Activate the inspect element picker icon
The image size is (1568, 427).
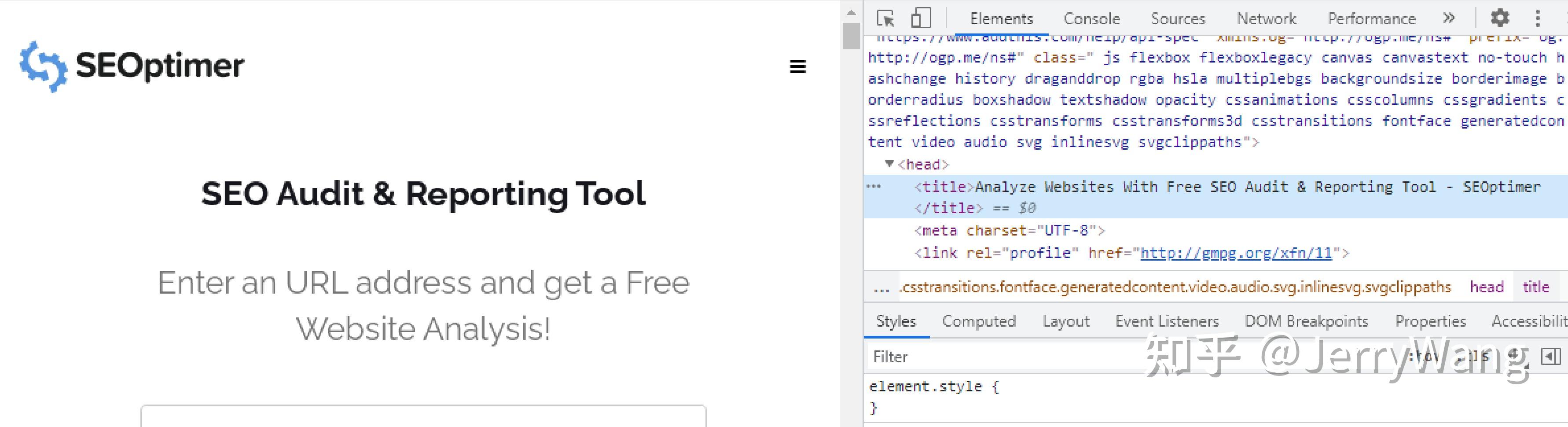[885, 18]
